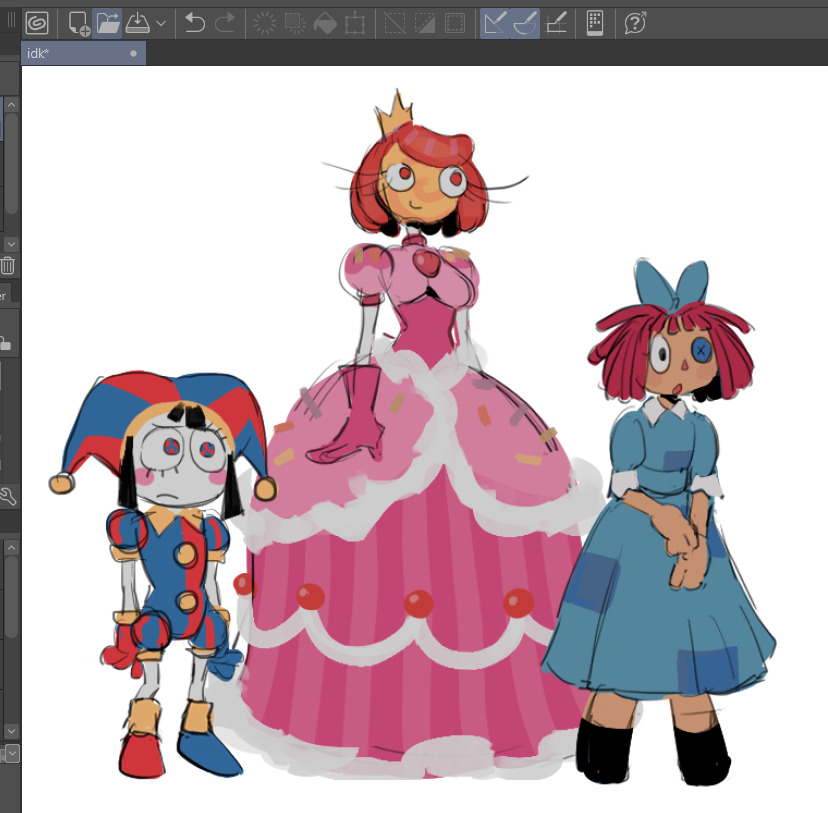The width and height of the screenshot is (828, 813).
Task: Activate Scale/Rotate transform icon
Action: tap(355, 24)
